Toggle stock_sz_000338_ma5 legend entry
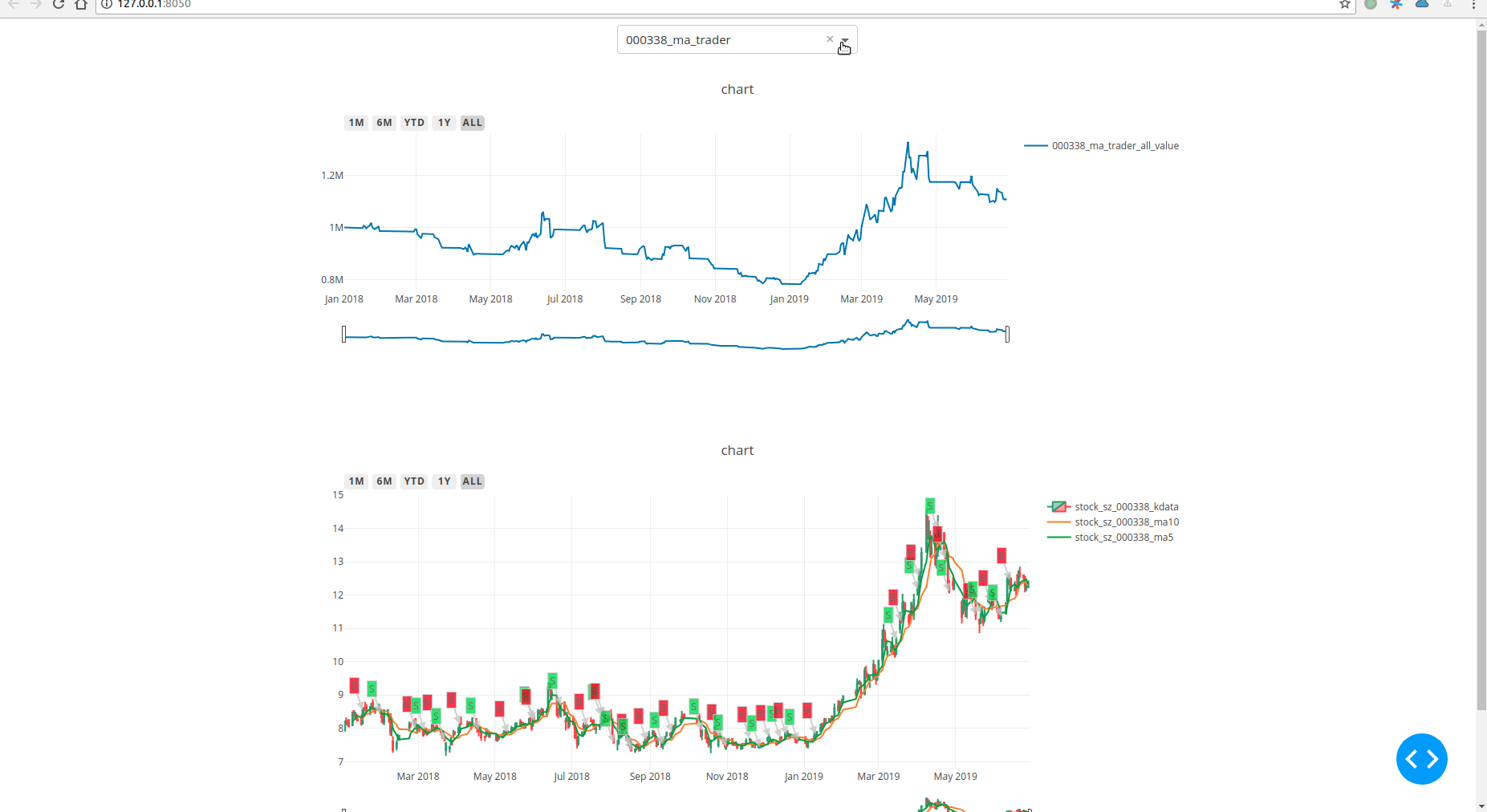 pos(1111,538)
